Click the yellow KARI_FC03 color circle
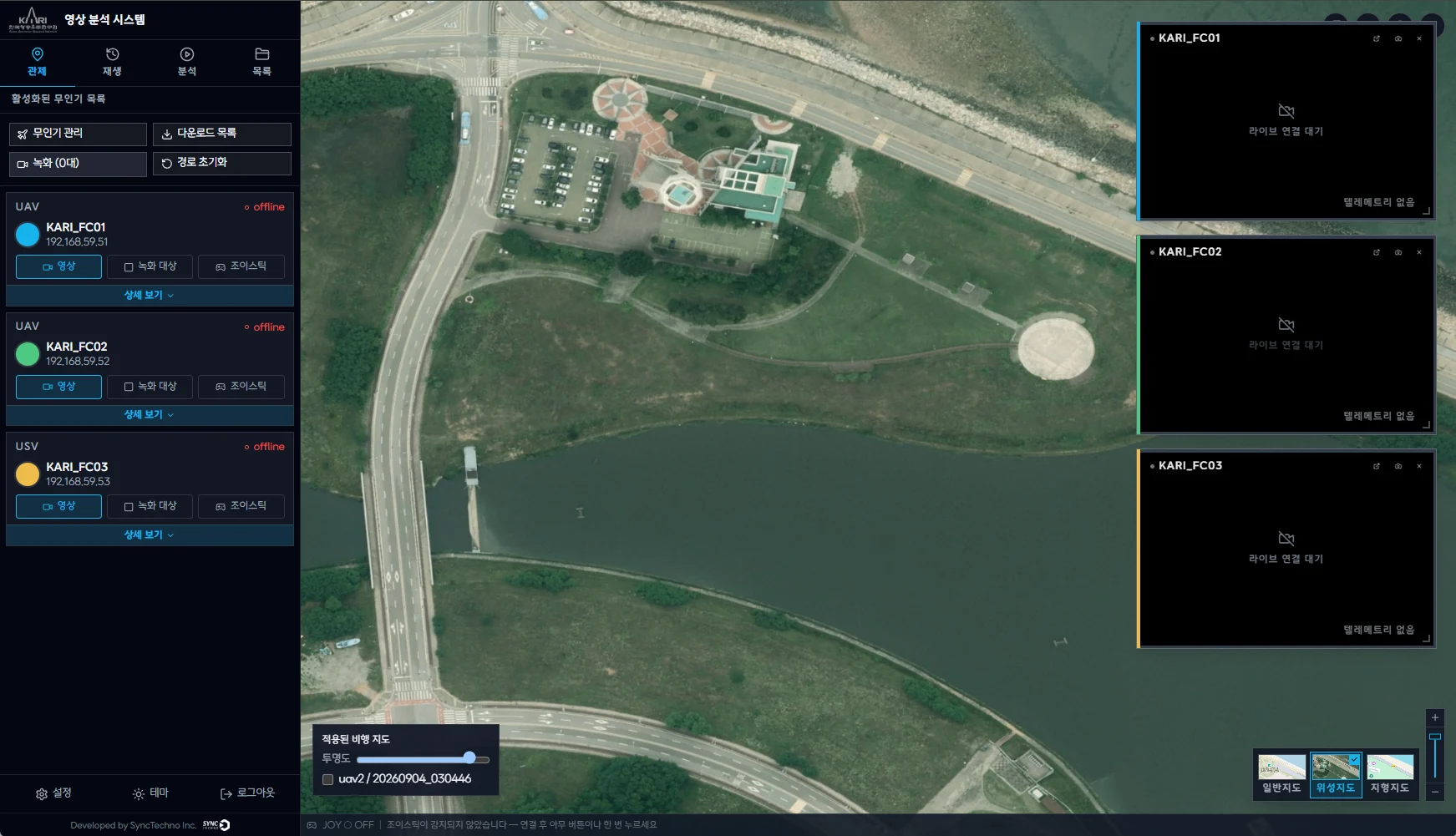Image resolution: width=1456 pixels, height=836 pixels. [28, 474]
